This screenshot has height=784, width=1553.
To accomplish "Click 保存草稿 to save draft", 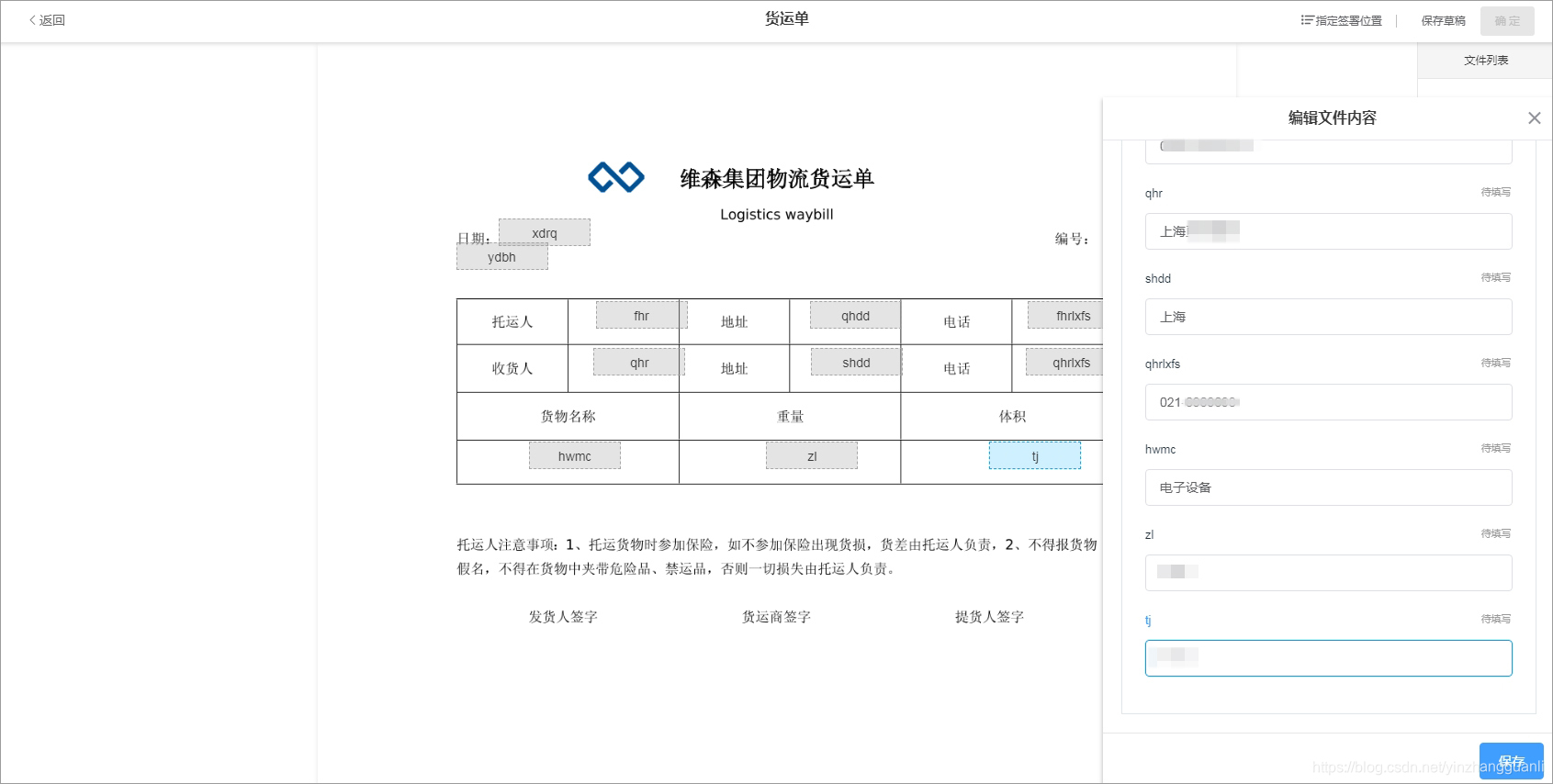I will pyautogui.click(x=1443, y=20).
